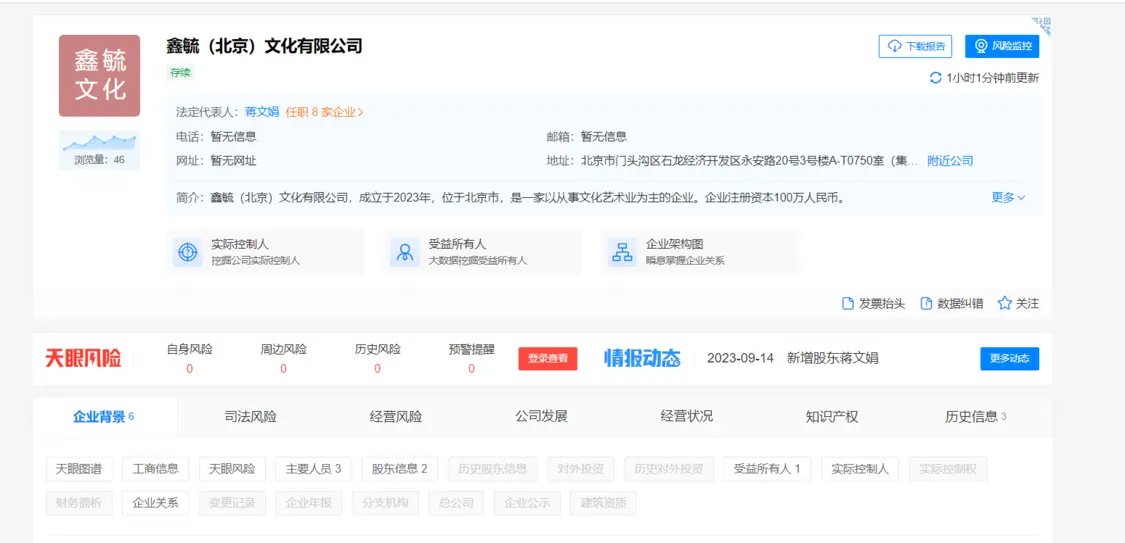Viewport: 1125px width, 543px height.
Task: Switch to the 知识产权 tab
Action: point(832,417)
